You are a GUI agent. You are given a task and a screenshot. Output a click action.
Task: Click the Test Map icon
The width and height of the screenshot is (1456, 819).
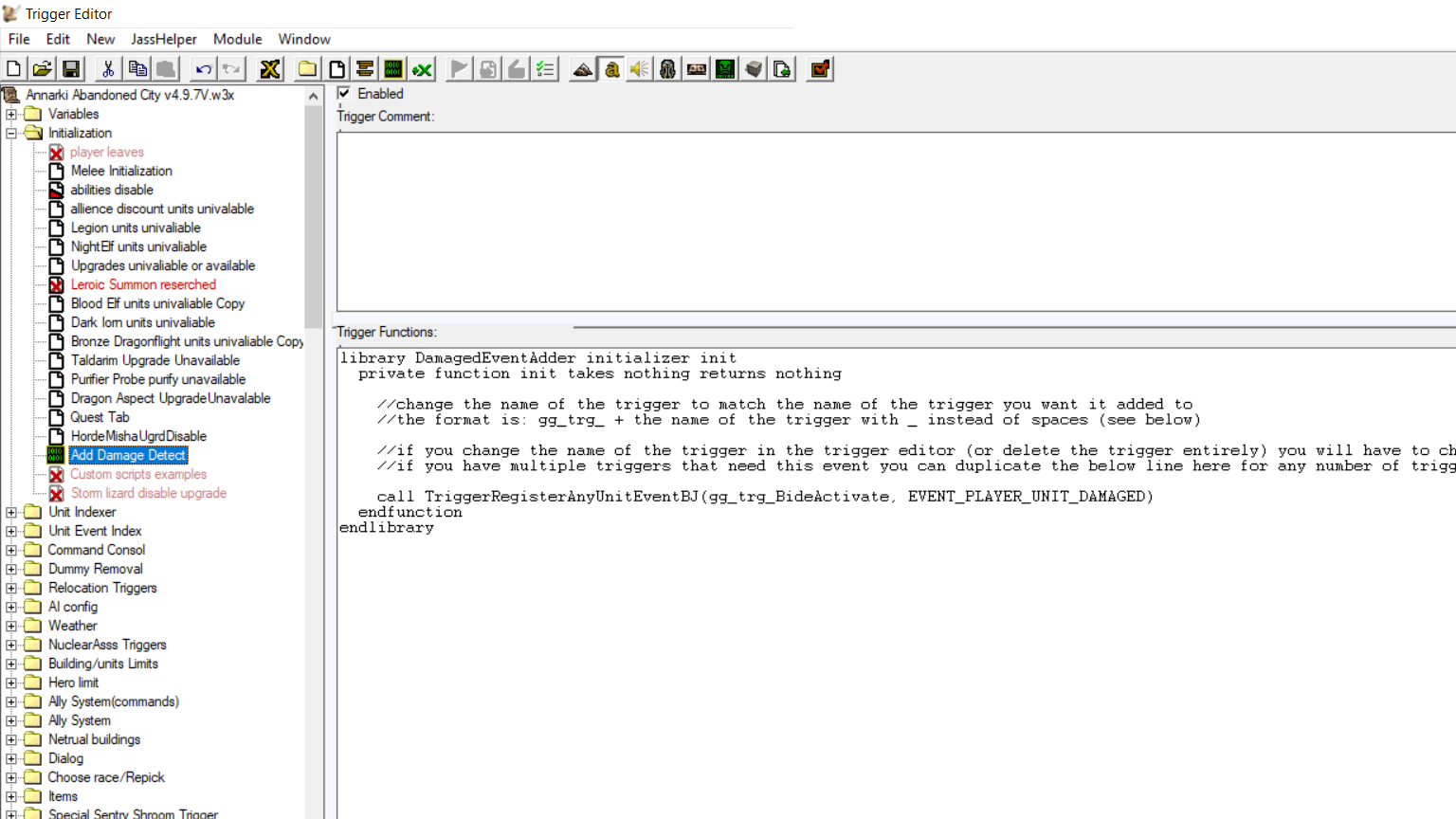pos(820,69)
